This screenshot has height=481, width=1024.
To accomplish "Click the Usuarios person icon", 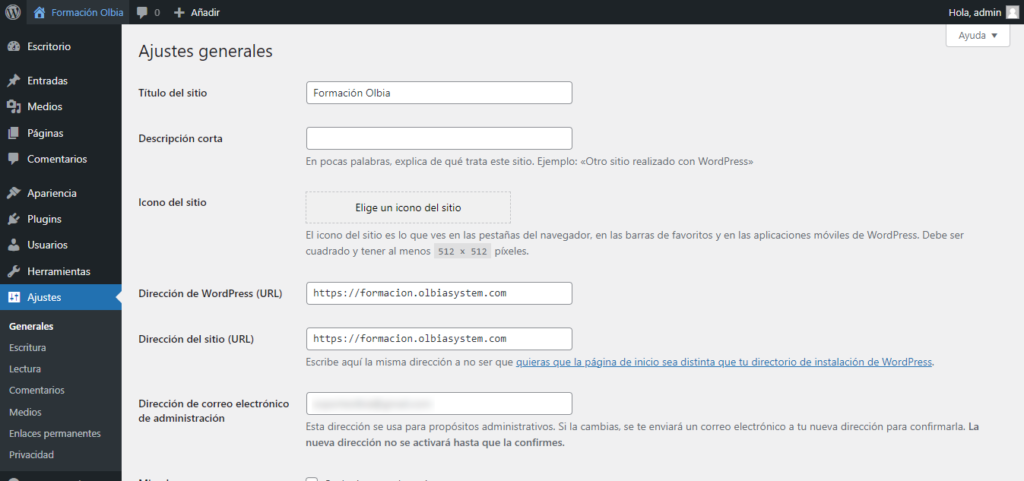I will (x=13, y=245).
